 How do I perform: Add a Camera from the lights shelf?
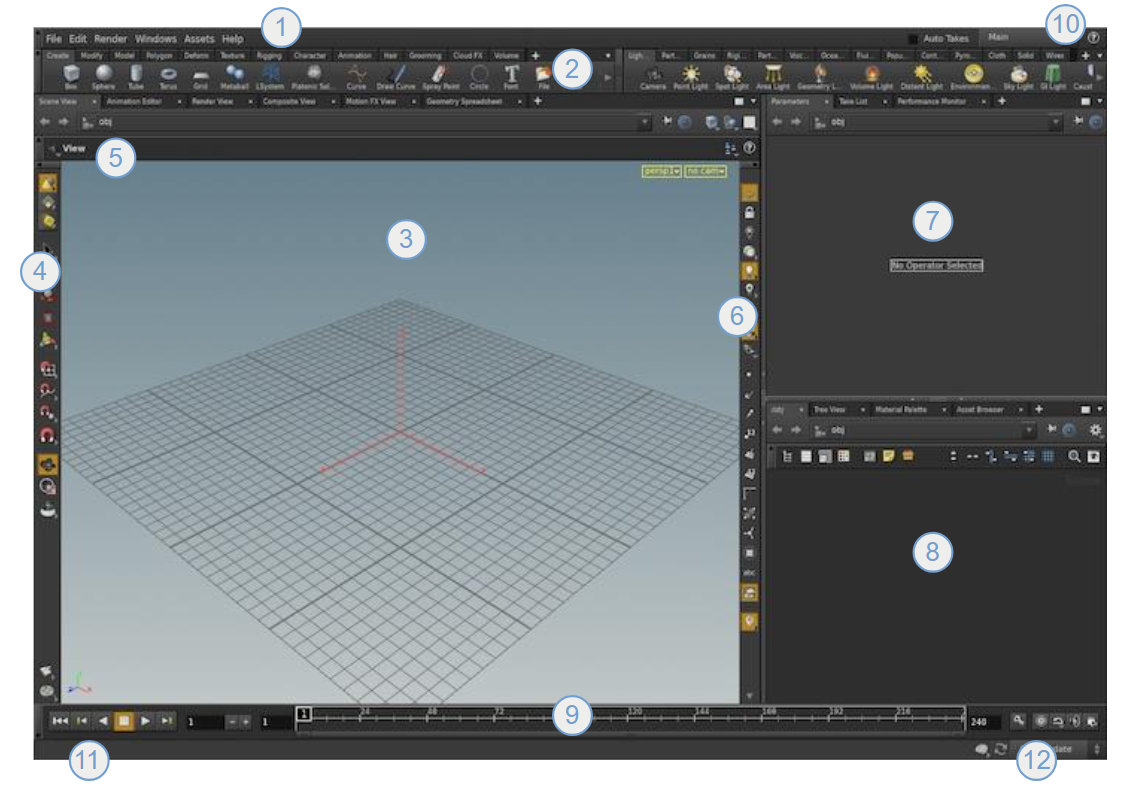tap(653, 76)
